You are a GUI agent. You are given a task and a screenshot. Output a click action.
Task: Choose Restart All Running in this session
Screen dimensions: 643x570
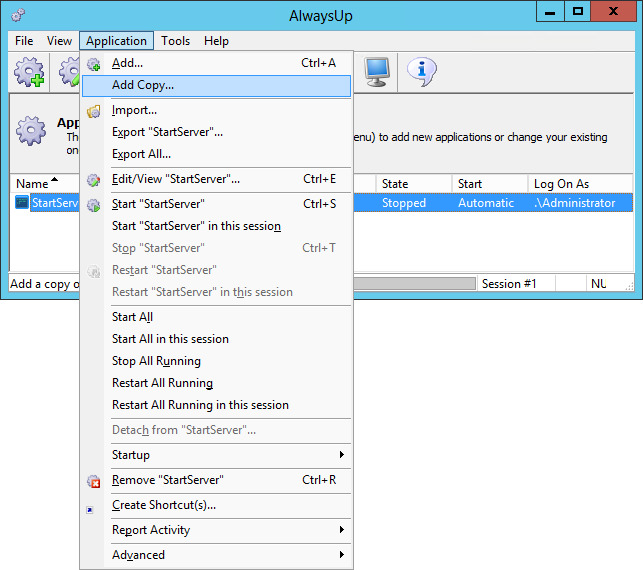tap(217, 405)
